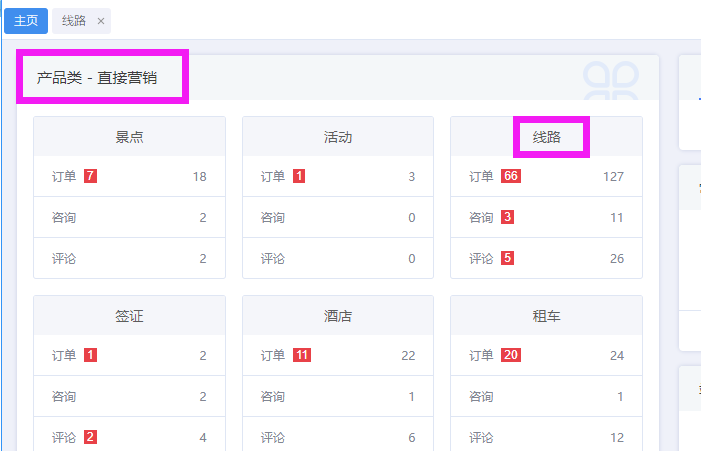This screenshot has width=701, height=451.
Task: Open the 景点 card header
Action: tap(130, 137)
